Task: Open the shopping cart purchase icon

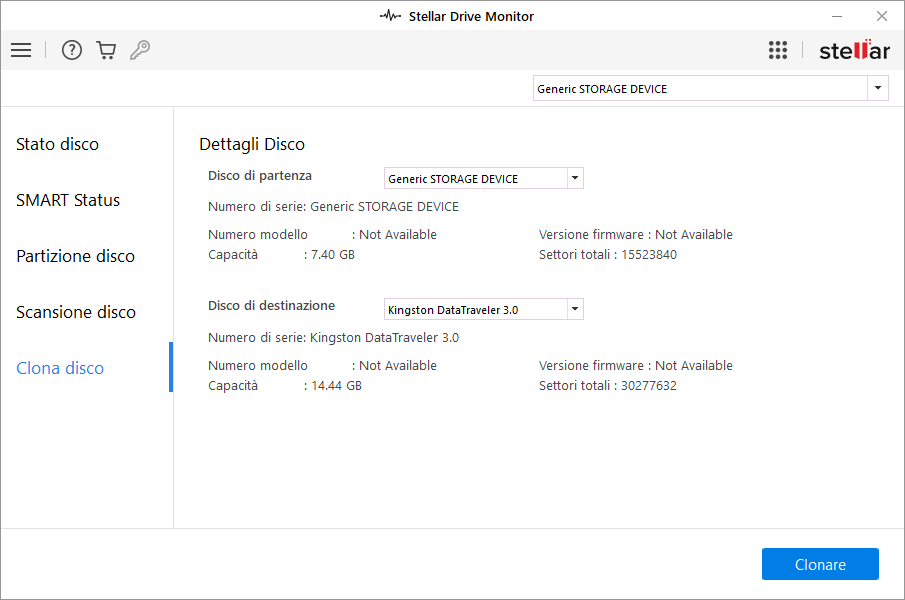Action: [x=106, y=50]
